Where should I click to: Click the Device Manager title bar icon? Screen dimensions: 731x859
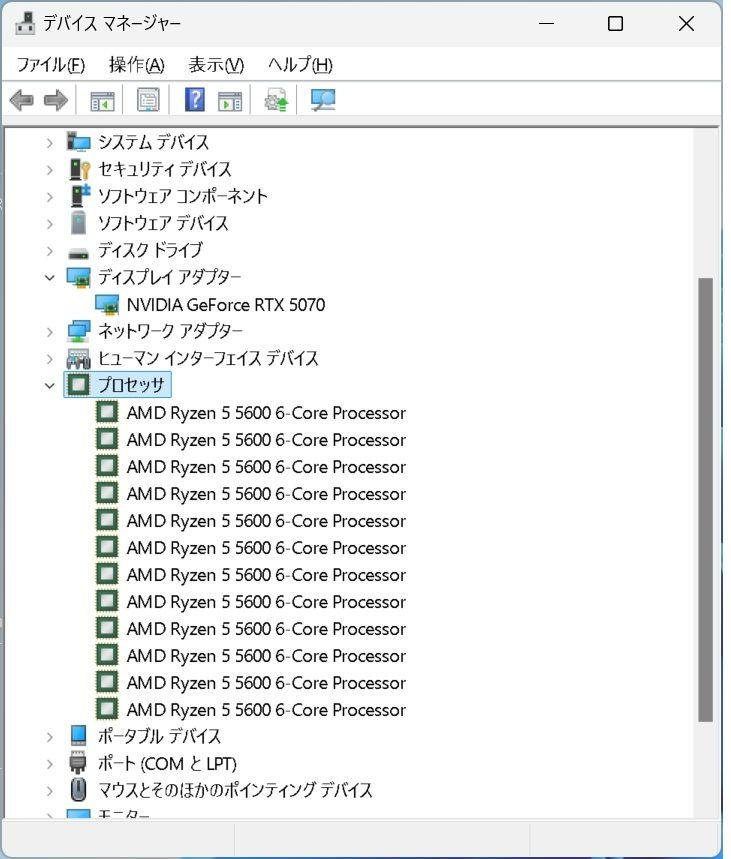[x=25, y=24]
